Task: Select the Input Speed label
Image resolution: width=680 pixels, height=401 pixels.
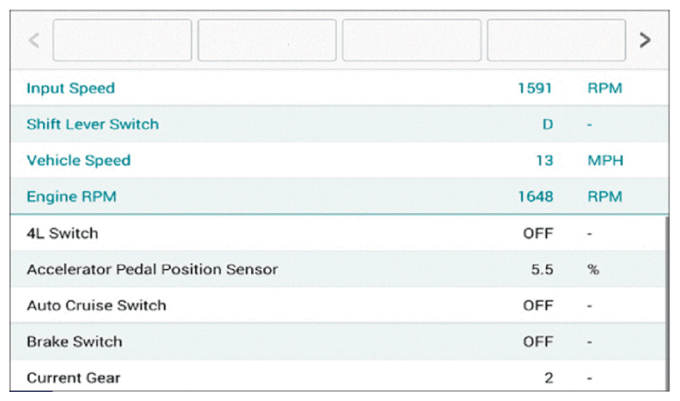Action: [x=70, y=88]
